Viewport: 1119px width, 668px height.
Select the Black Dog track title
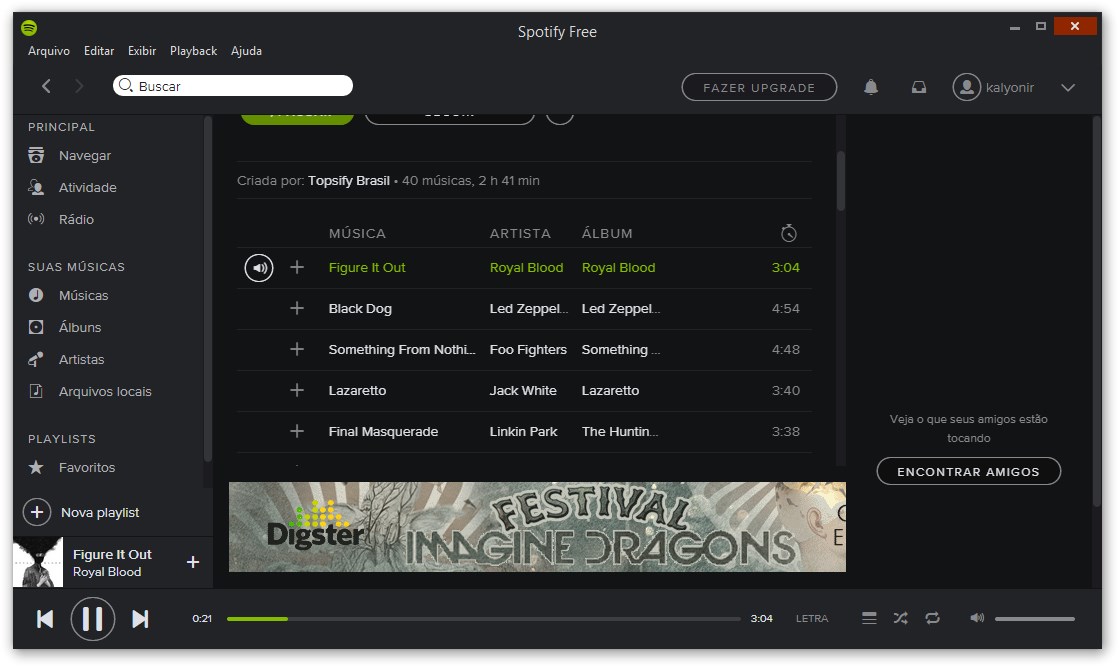pyautogui.click(x=360, y=309)
